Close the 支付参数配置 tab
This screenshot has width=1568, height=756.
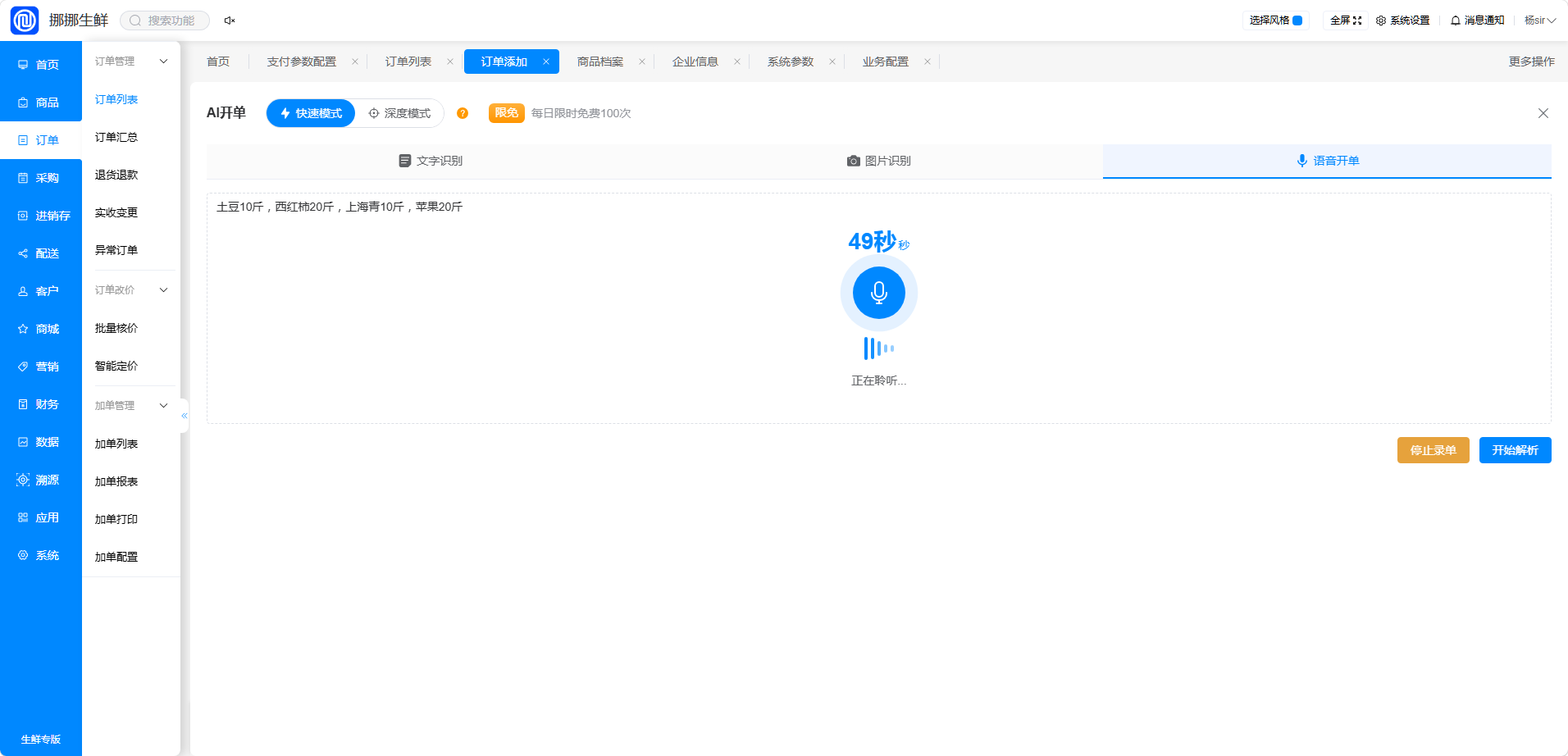pyautogui.click(x=355, y=61)
